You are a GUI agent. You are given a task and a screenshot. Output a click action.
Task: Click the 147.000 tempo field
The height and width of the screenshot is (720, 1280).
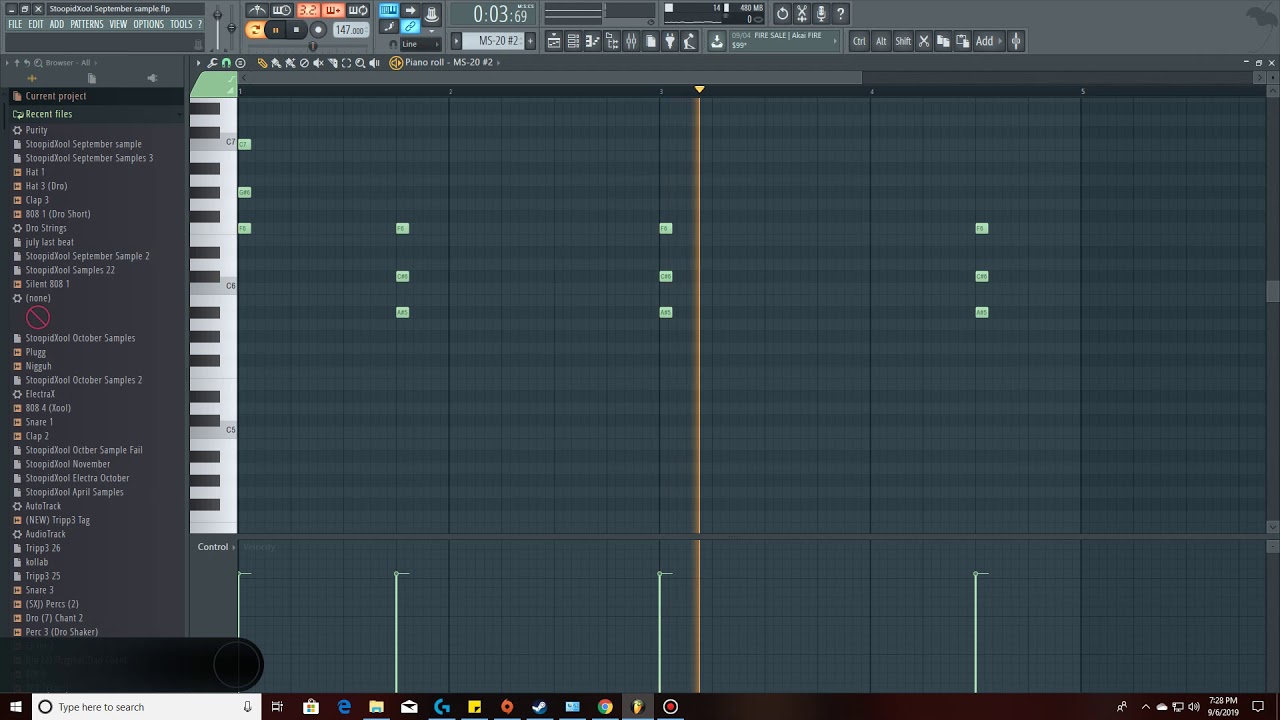[x=351, y=30]
